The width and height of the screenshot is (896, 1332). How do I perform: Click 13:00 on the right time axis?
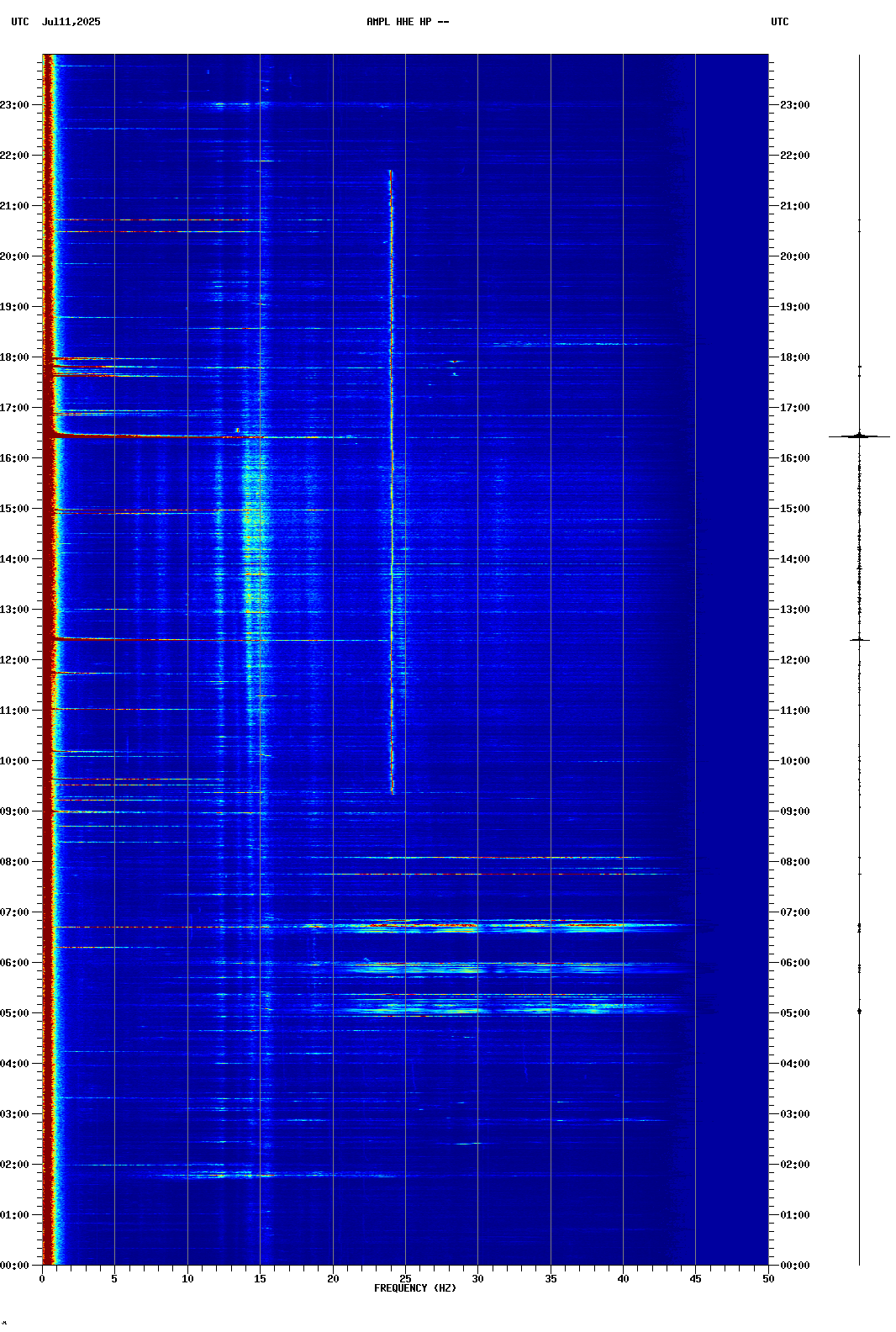point(795,610)
